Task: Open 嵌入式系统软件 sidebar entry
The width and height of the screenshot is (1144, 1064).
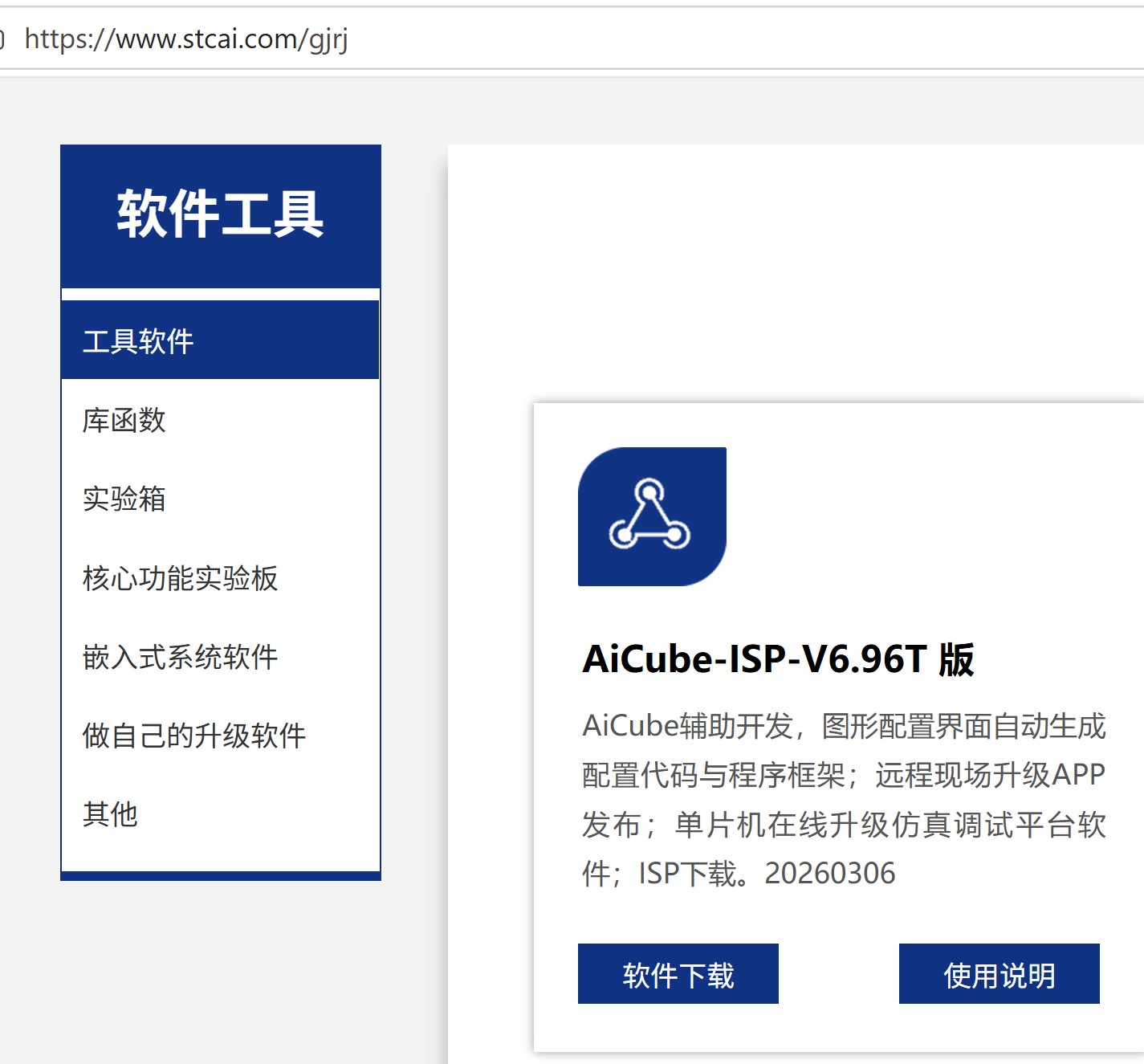Action: (220, 656)
